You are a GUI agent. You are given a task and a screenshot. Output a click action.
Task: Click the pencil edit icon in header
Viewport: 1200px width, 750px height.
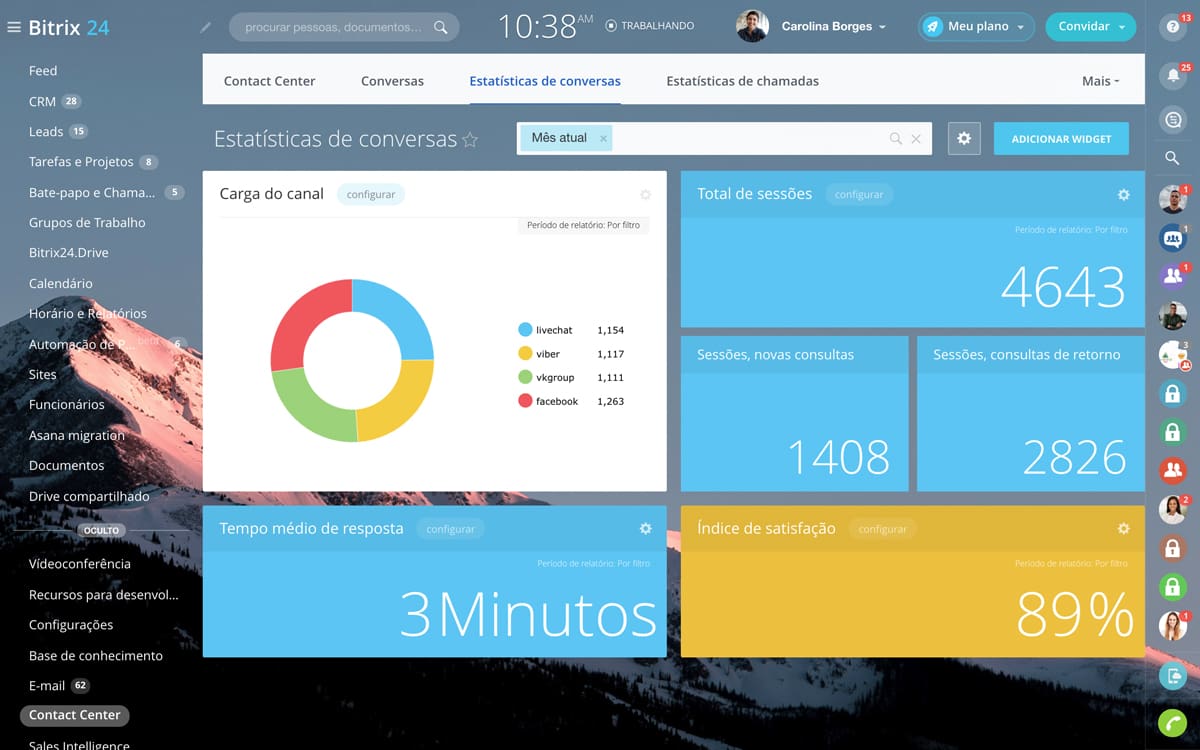coord(206,27)
